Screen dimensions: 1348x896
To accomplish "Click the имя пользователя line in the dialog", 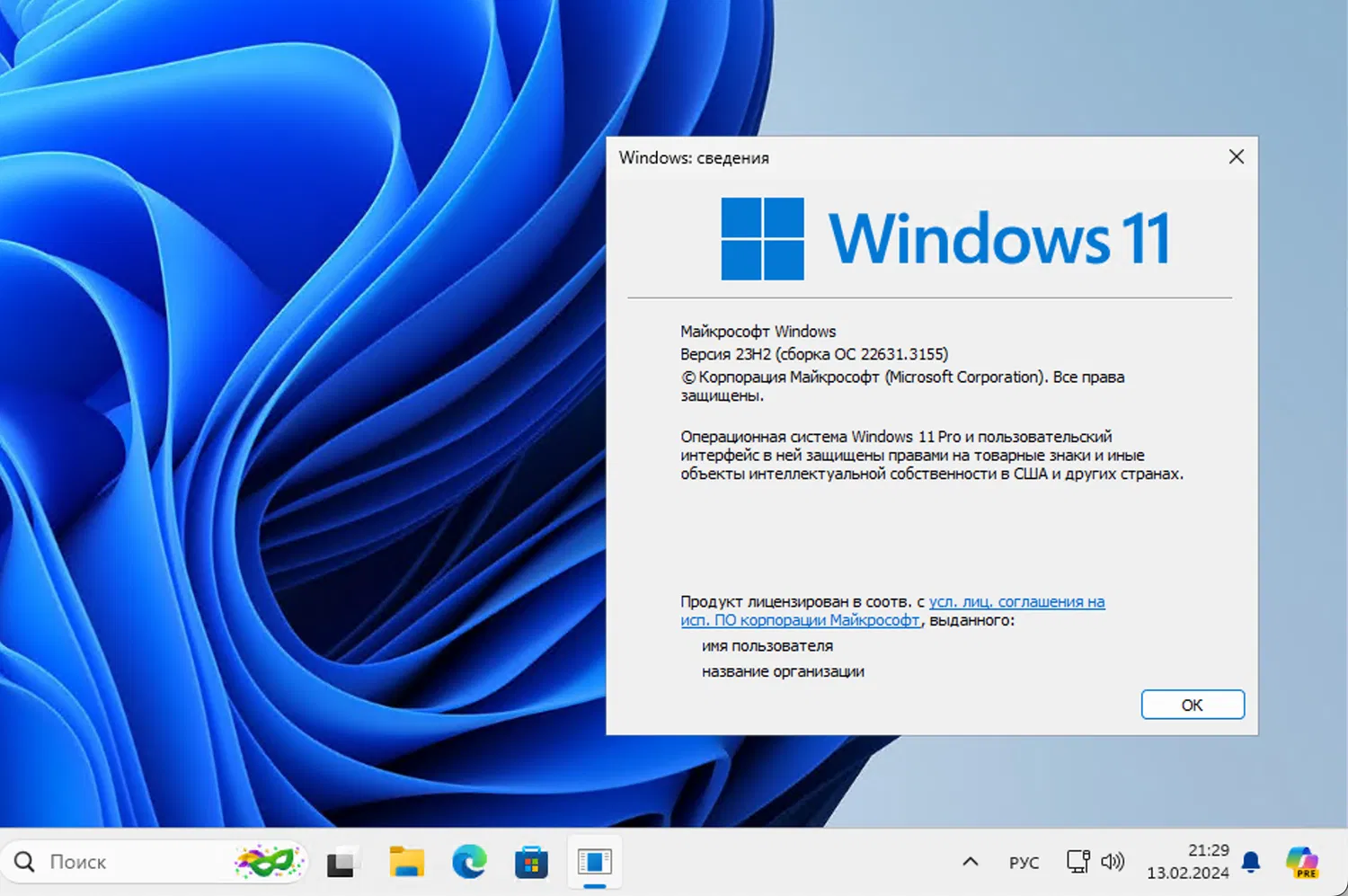I will 766,645.
